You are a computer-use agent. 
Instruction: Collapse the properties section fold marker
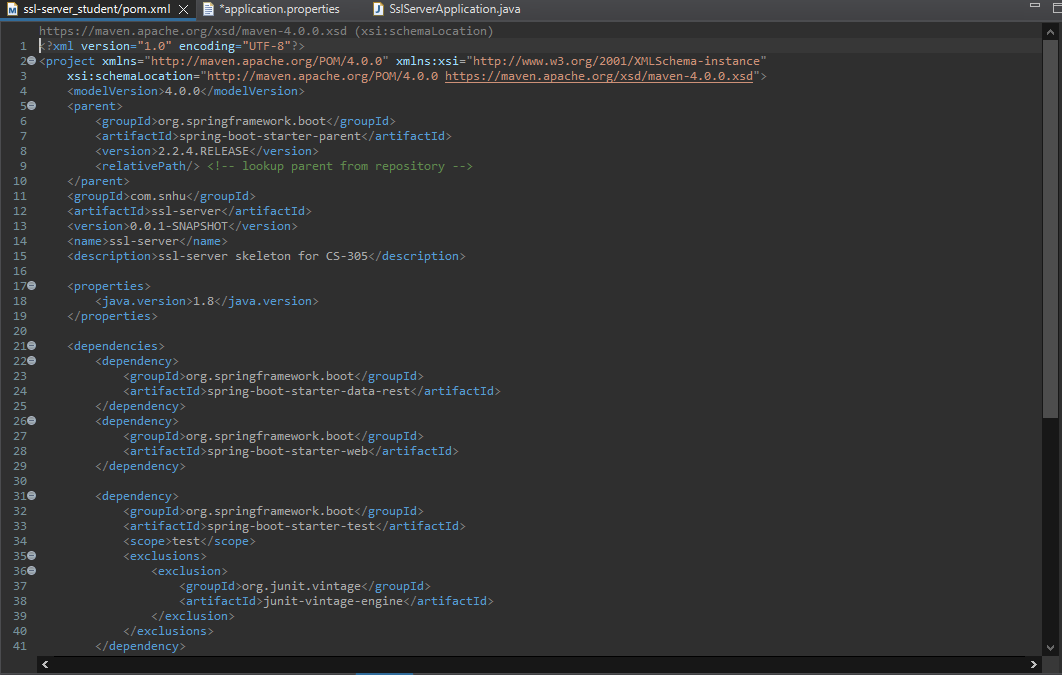click(x=31, y=286)
